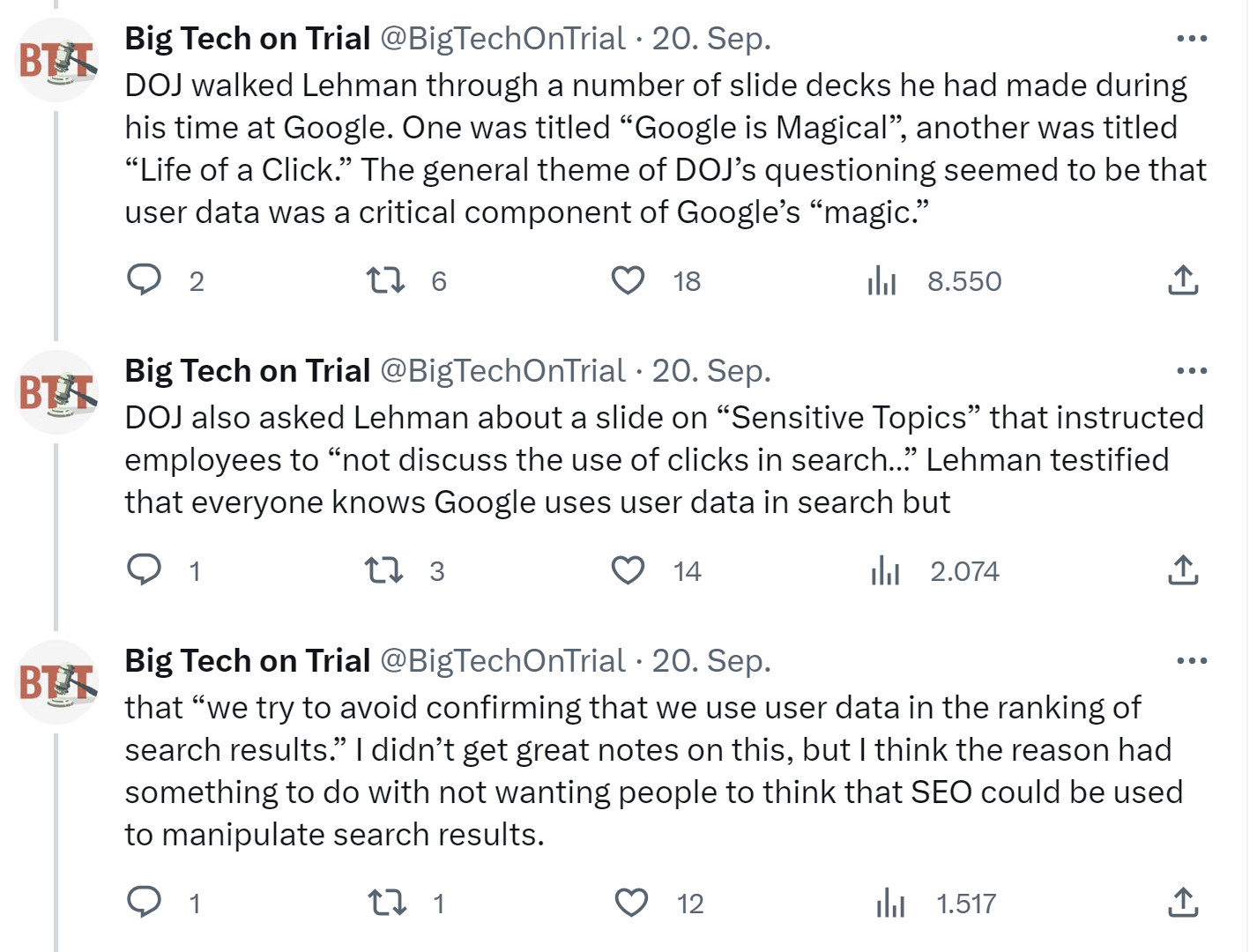The height and width of the screenshot is (952, 1257).
Task: Click the BTT profile avatar on second tweet
Action: pos(58,391)
